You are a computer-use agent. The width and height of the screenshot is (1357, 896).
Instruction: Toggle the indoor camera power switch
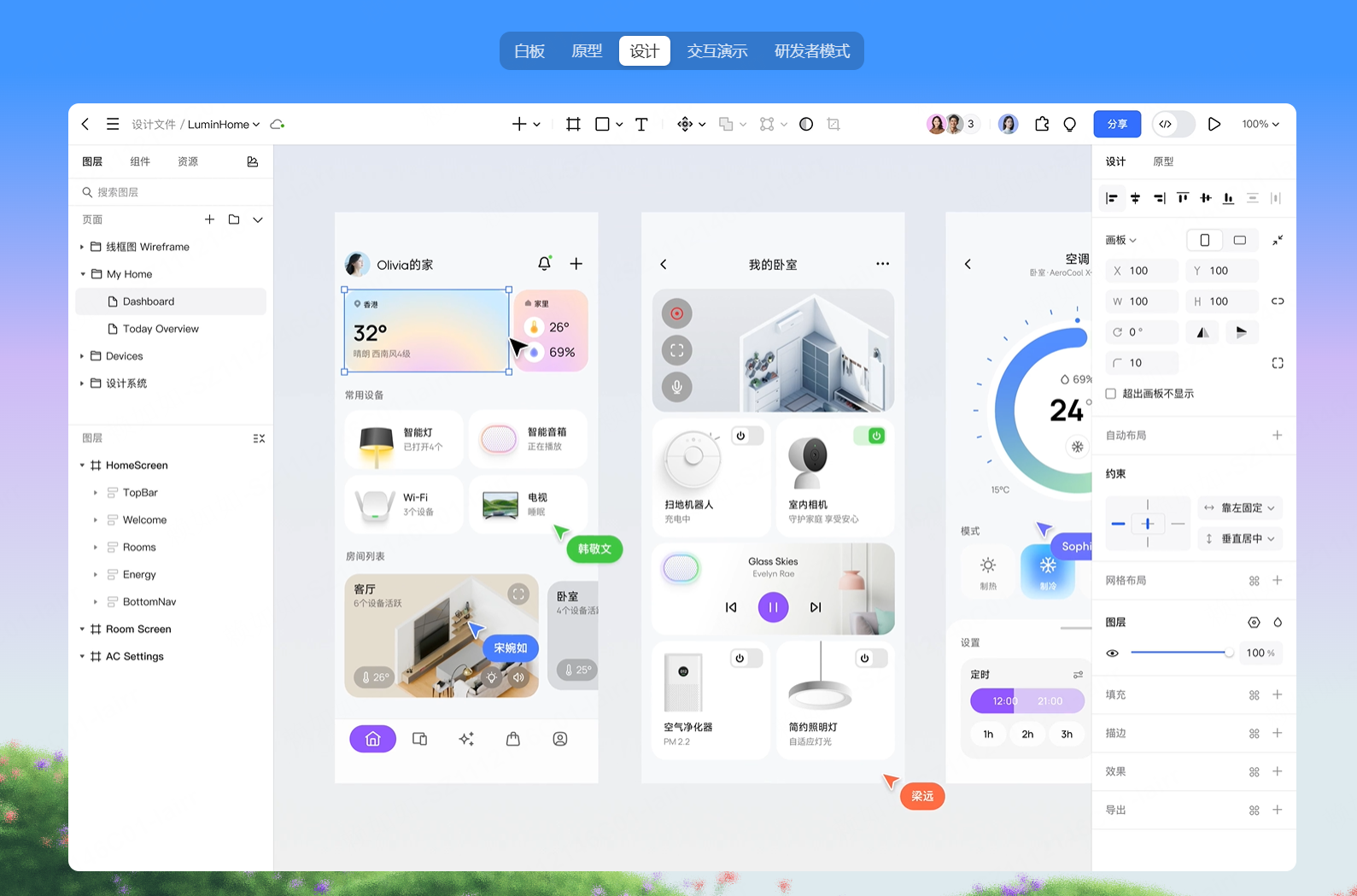869,436
